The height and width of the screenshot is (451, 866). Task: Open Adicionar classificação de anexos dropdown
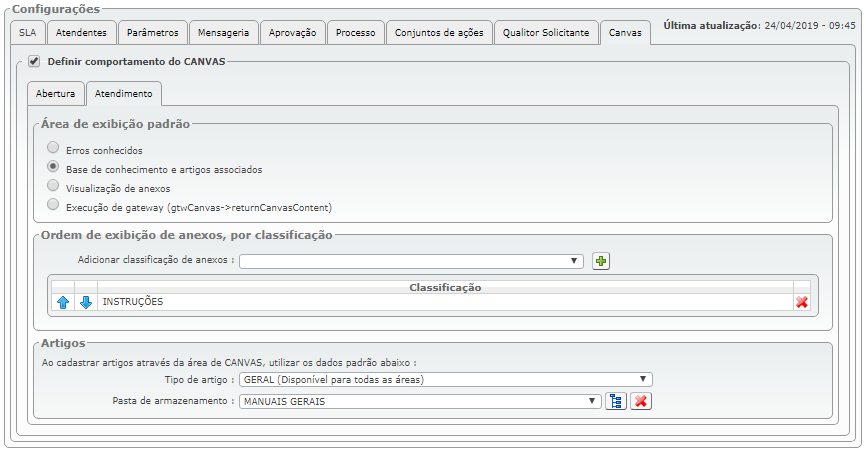[411, 261]
